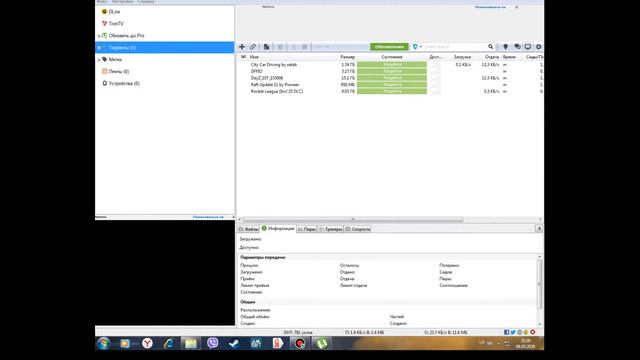This screenshot has height=360, width=640.
Task: Click the remote monitor icon in toolbar
Action: [x=528, y=47]
